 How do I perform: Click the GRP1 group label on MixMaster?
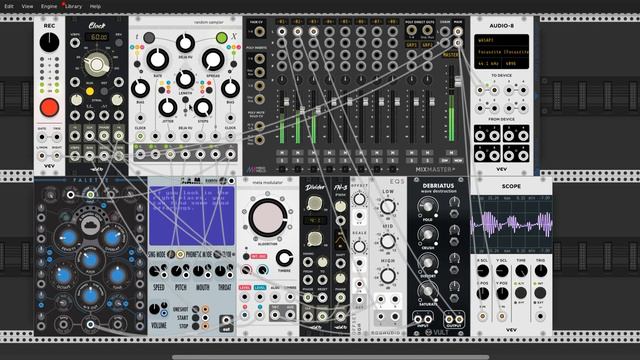coord(411,45)
